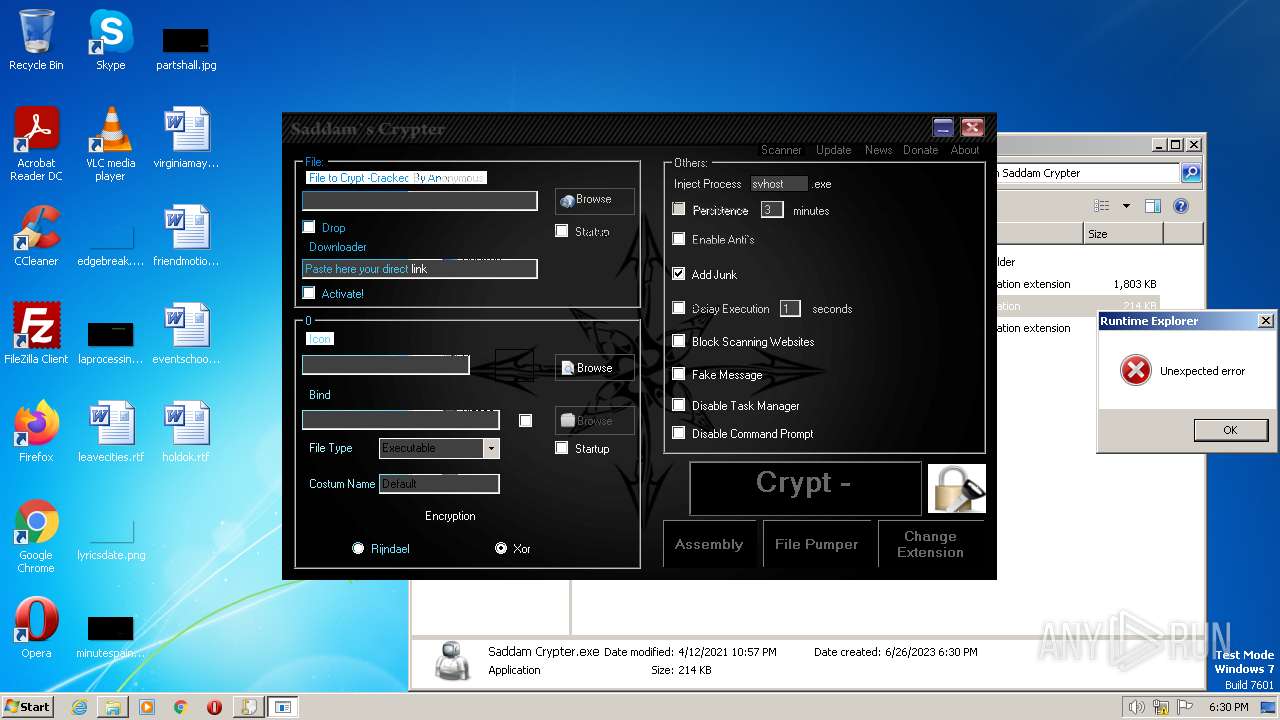Select the Xor encryption radio button
This screenshot has width=1280, height=720.
[501, 548]
